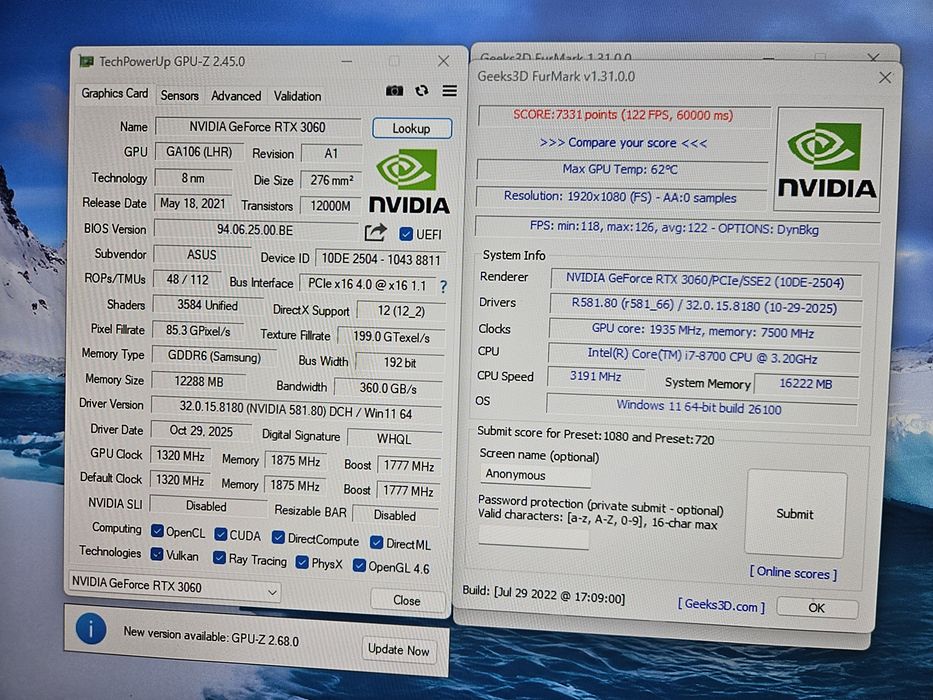Toggle the UEFI checkbox
The width and height of the screenshot is (933, 700).
coord(406,234)
